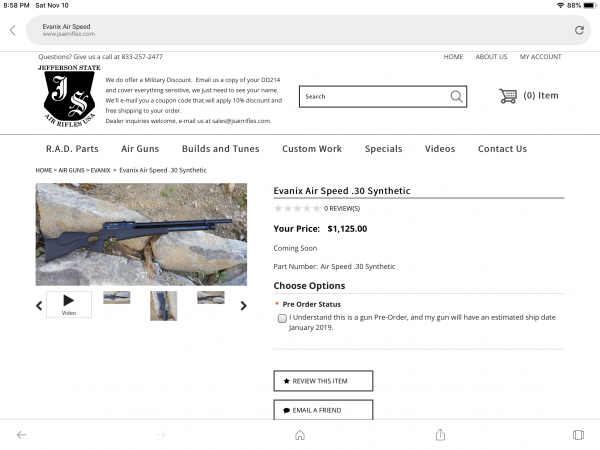Enlarge the main rifle product image
This screenshot has height=450, width=600.
(141, 234)
